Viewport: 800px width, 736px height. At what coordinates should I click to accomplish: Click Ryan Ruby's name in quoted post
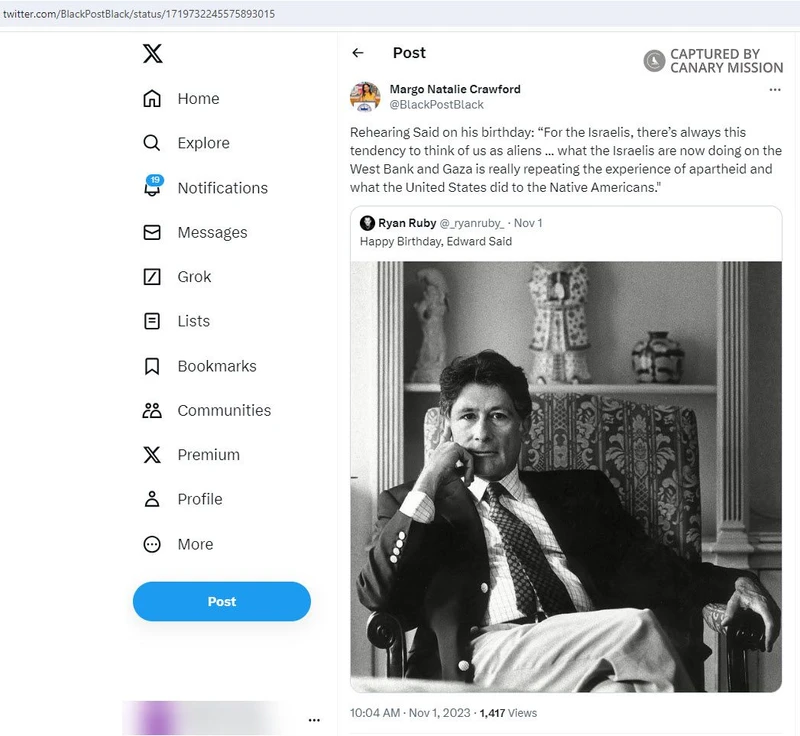click(x=406, y=223)
